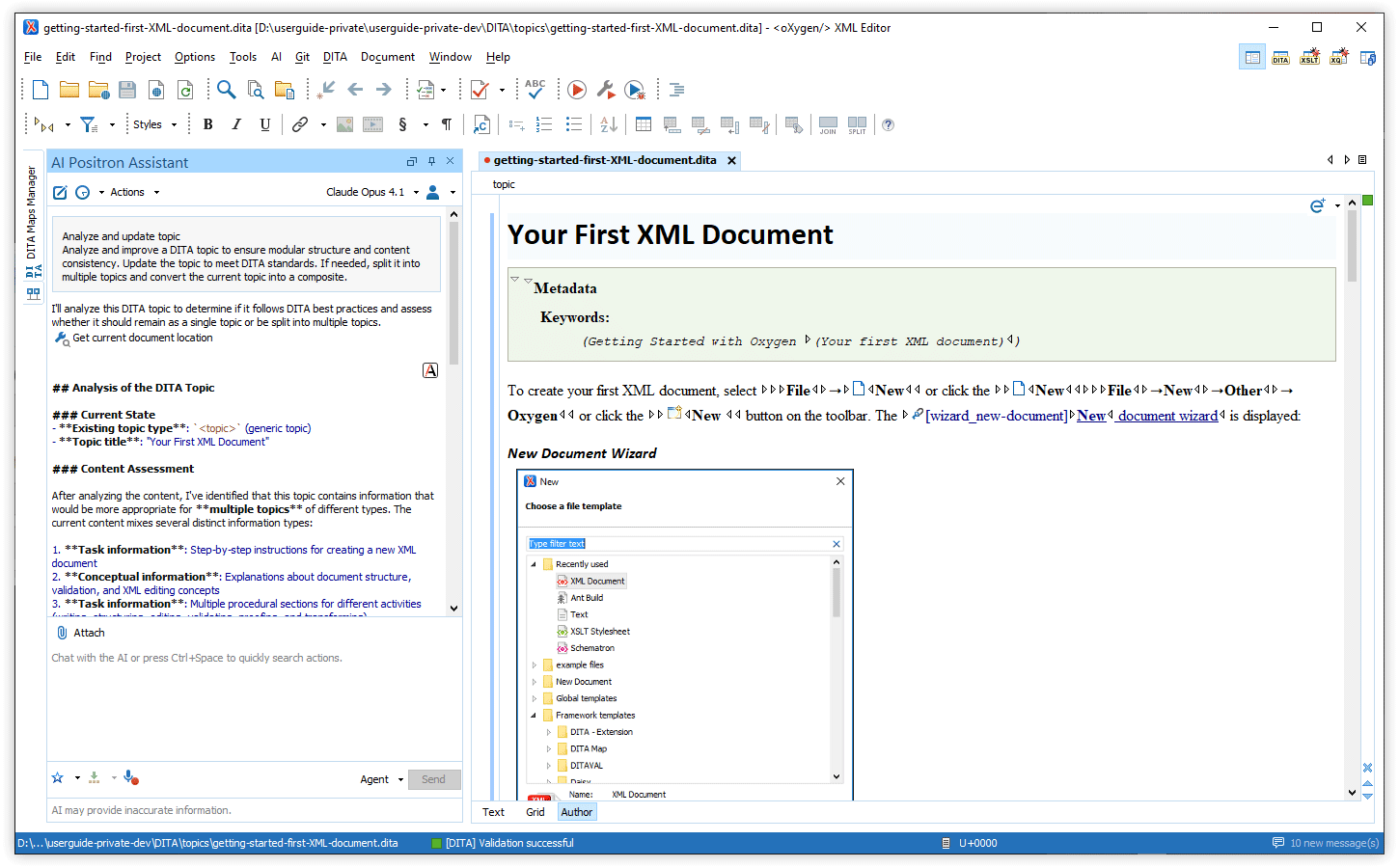Click the paperclip Attach button
The height and width of the screenshot is (868, 1399).
pos(80,633)
